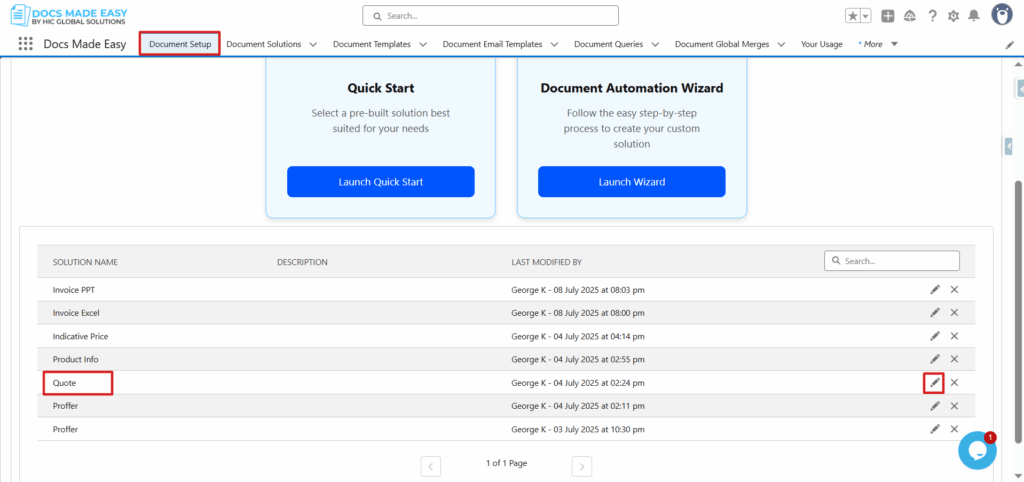
Task: Click the Docs Made Easy logo
Action: [x=69, y=16]
